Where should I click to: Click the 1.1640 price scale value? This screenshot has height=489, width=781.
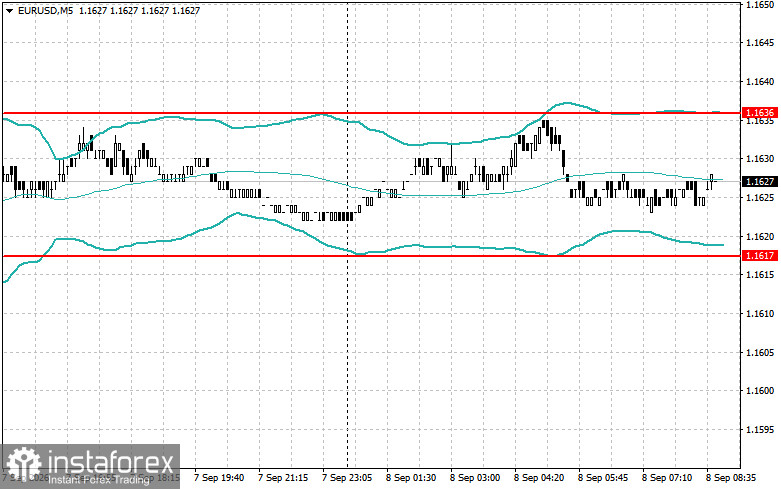(760, 82)
